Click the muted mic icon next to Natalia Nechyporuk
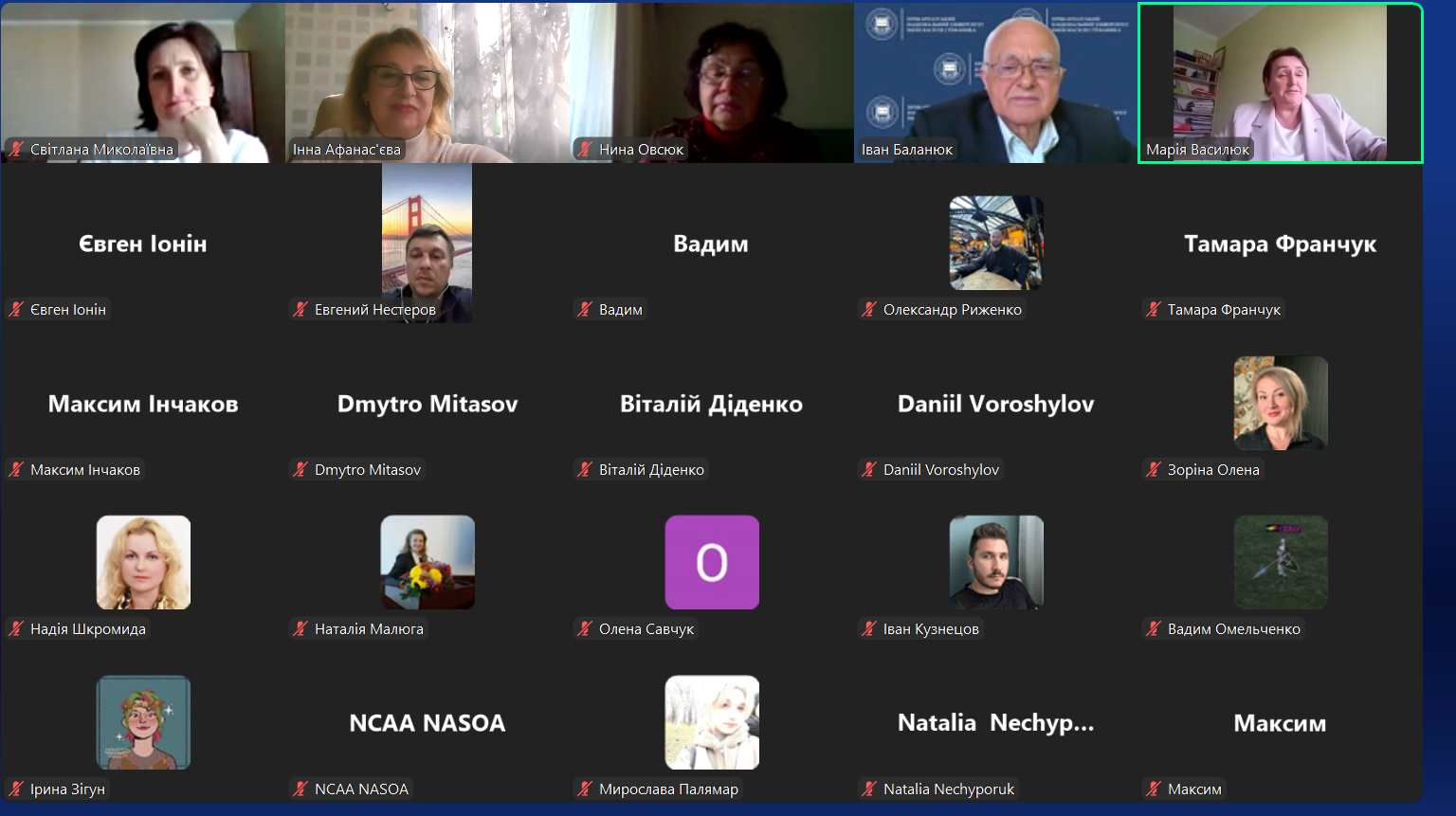The height and width of the screenshot is (816, 1456). tap(869, 789)
